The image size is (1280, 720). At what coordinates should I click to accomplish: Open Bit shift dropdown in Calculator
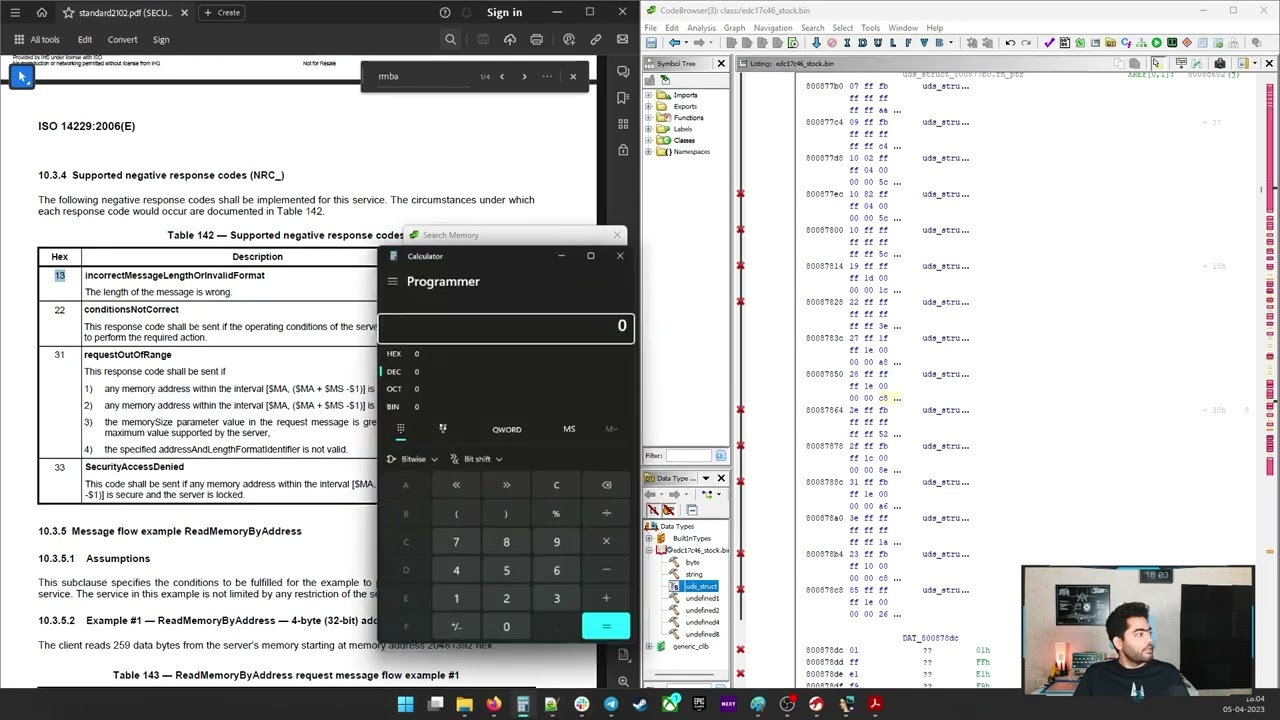(x=476, y=459)
